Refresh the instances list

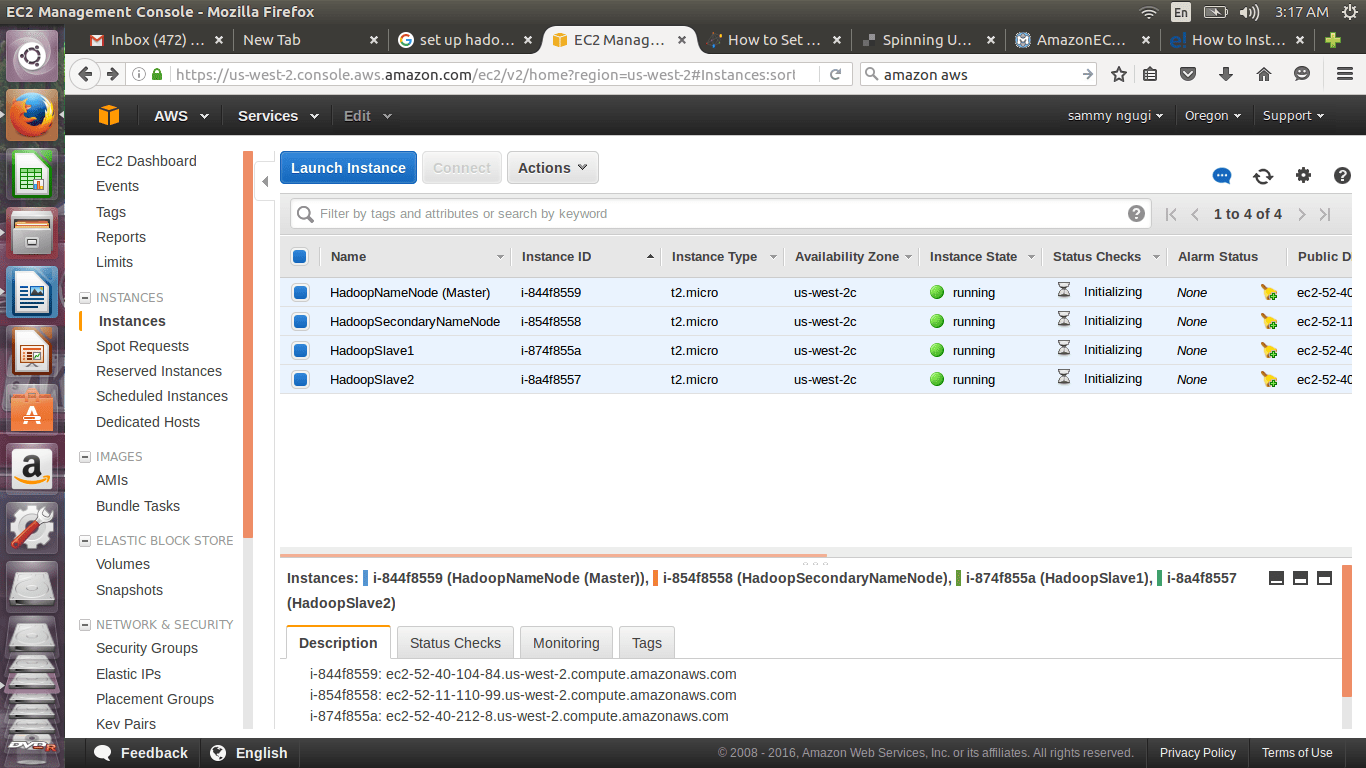(x=1263, y=176)
